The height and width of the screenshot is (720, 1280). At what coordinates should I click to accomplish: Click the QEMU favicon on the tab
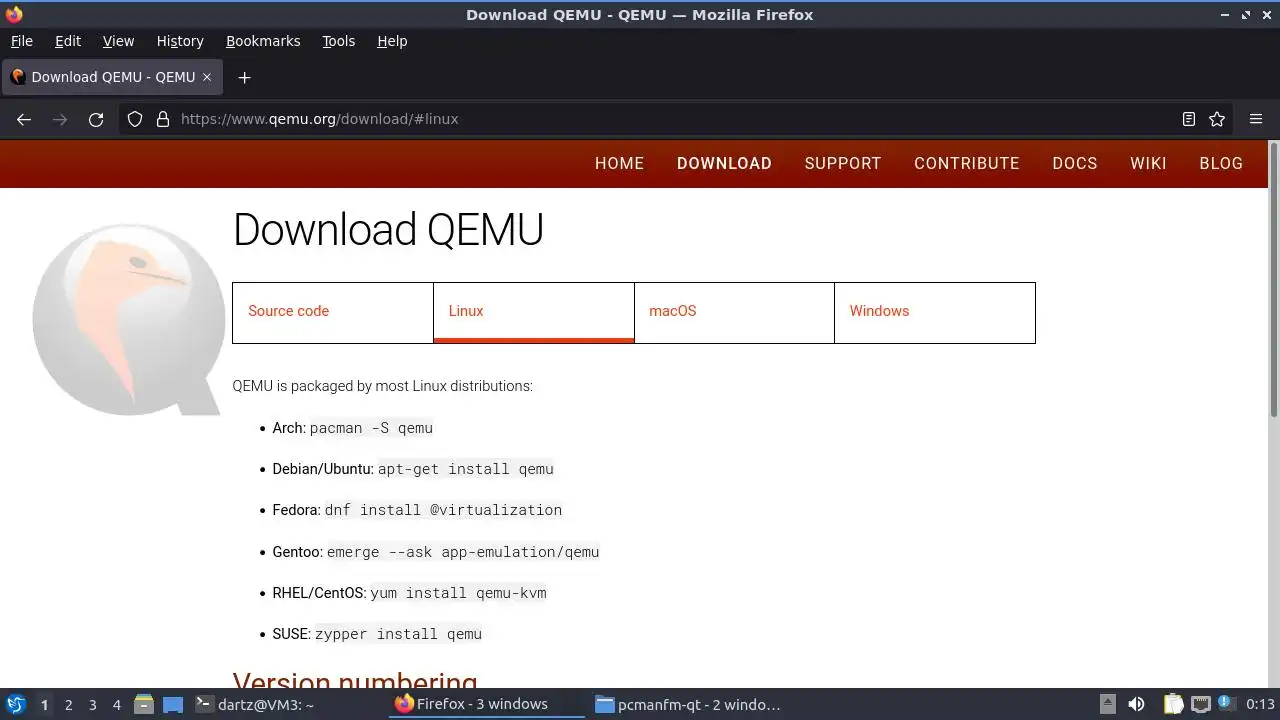pos(18,77)
